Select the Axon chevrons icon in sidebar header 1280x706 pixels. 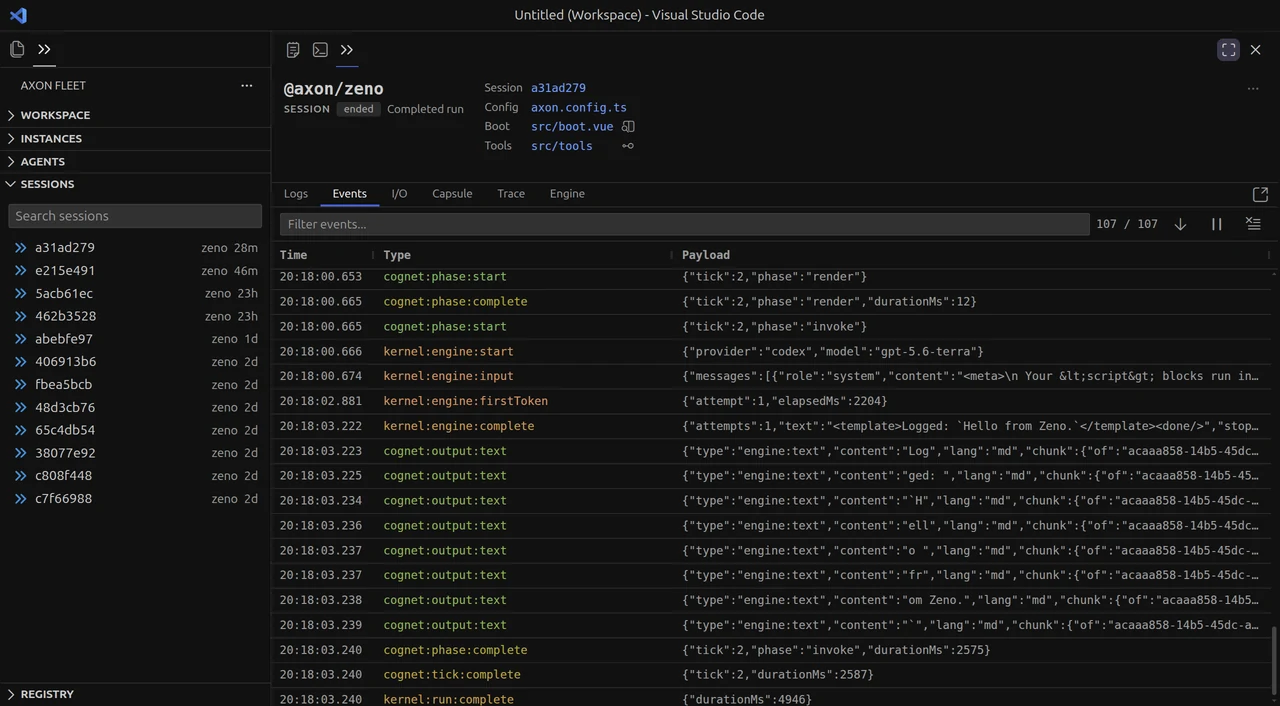(44, 49)
